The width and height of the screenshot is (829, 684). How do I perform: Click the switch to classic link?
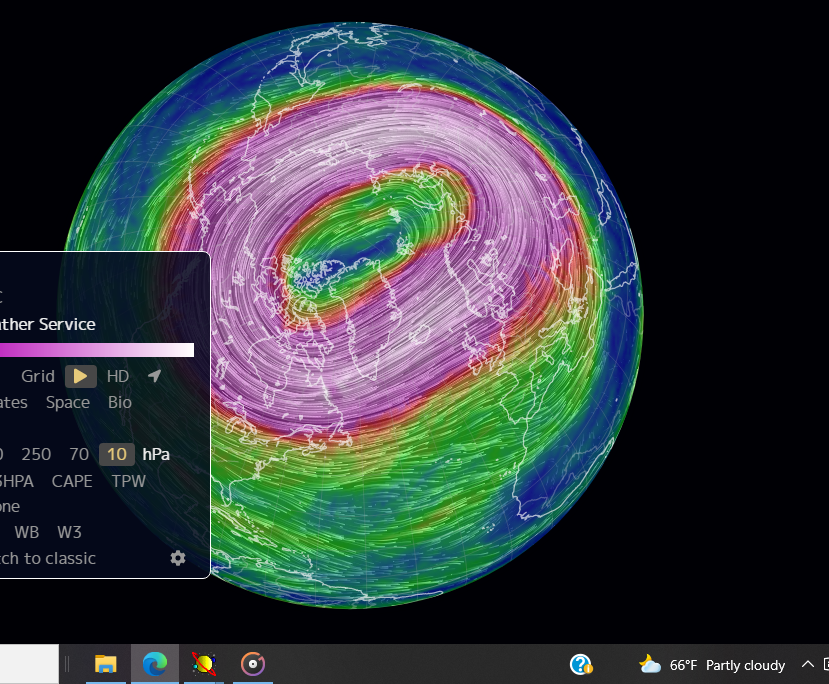(x=48, y=559)
